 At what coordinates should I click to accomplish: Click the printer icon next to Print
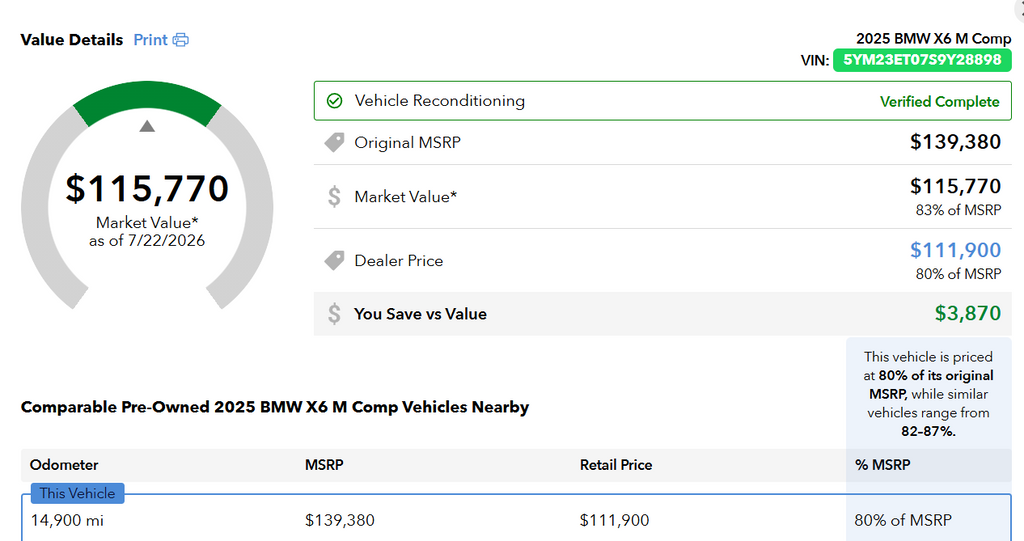click(181, 40)
